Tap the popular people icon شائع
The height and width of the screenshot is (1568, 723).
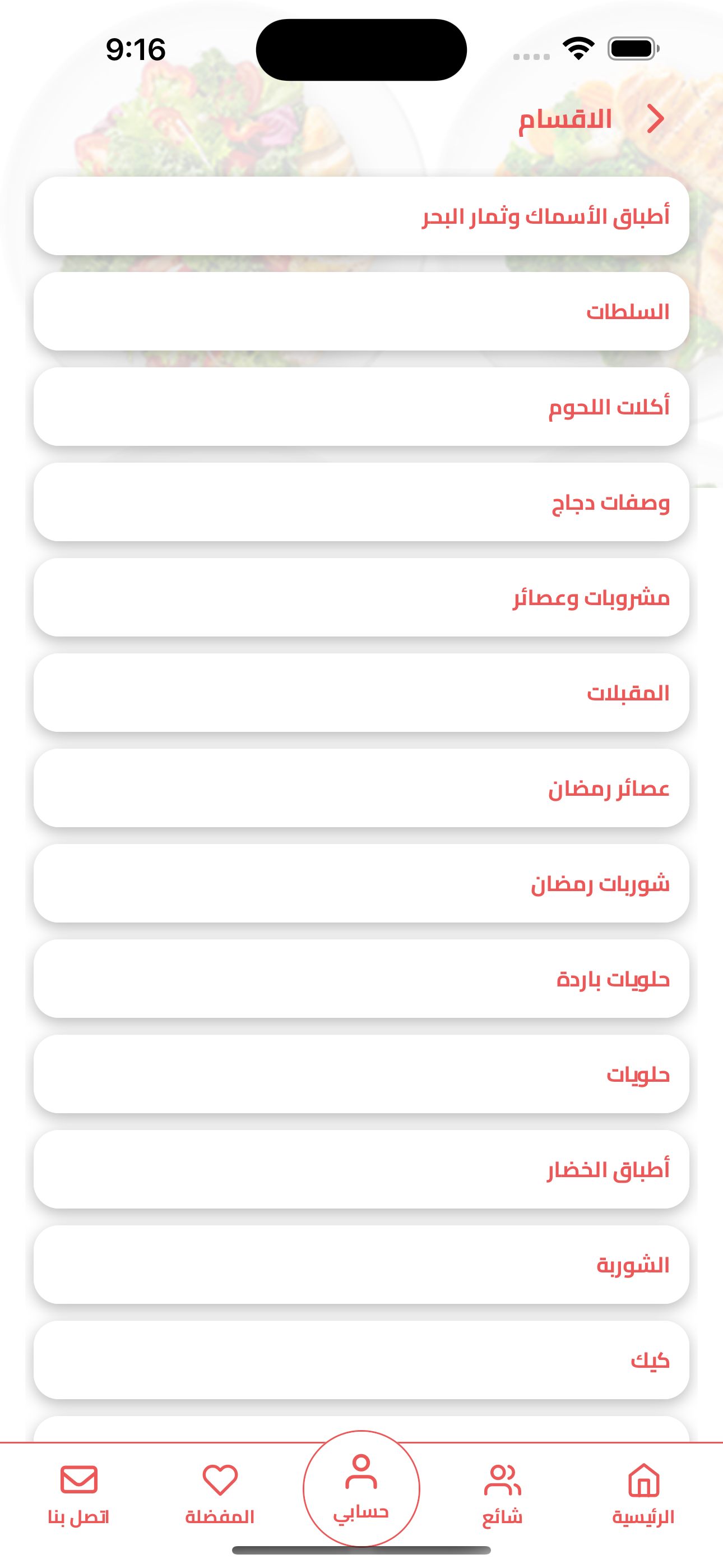pos(502,1481)
